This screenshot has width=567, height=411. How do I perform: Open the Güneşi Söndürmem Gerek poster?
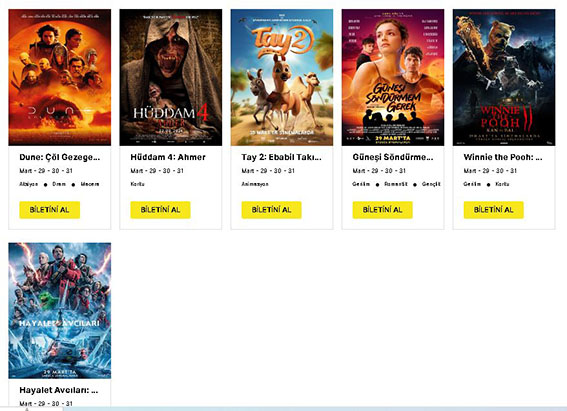(393, 77)
